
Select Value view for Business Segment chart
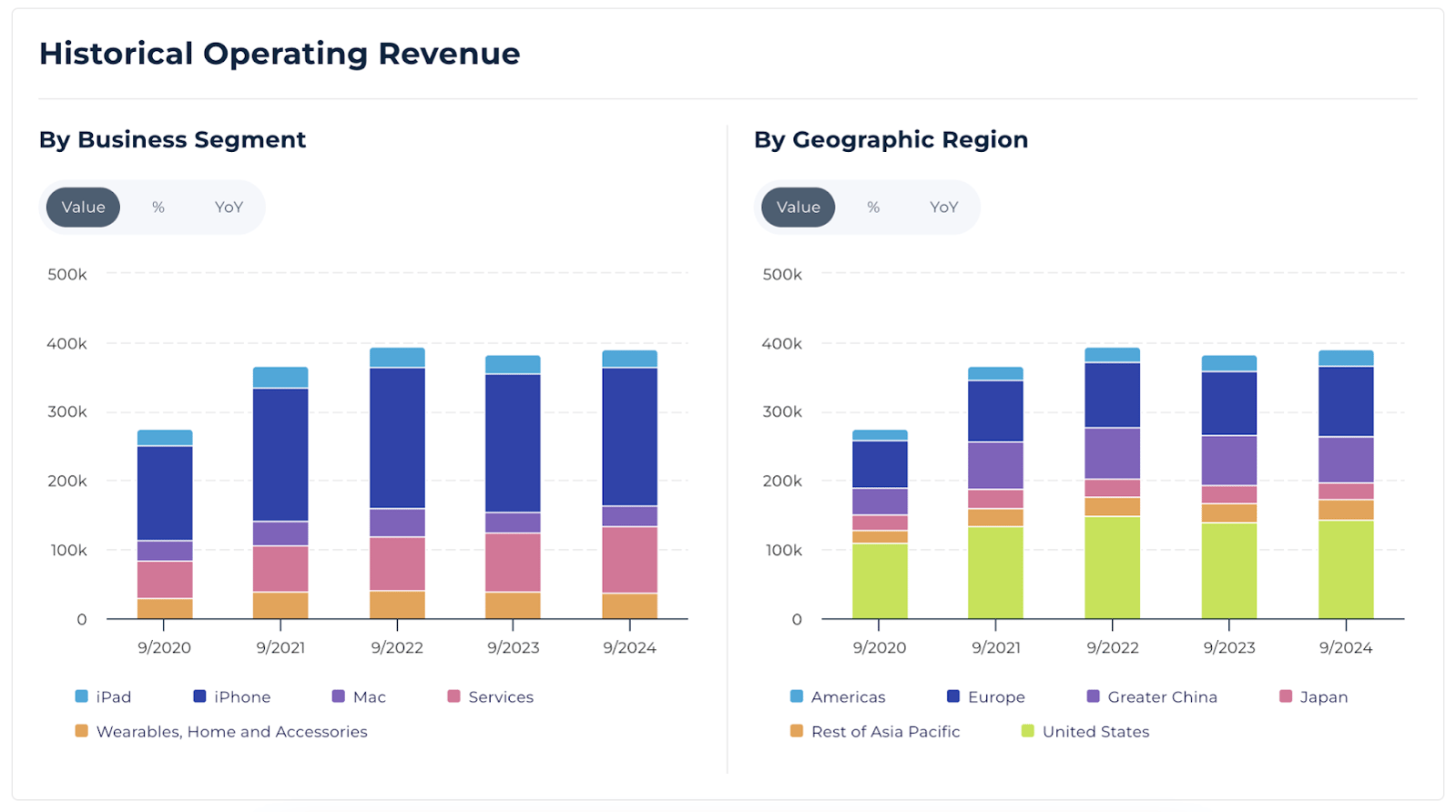coord(83,208)
